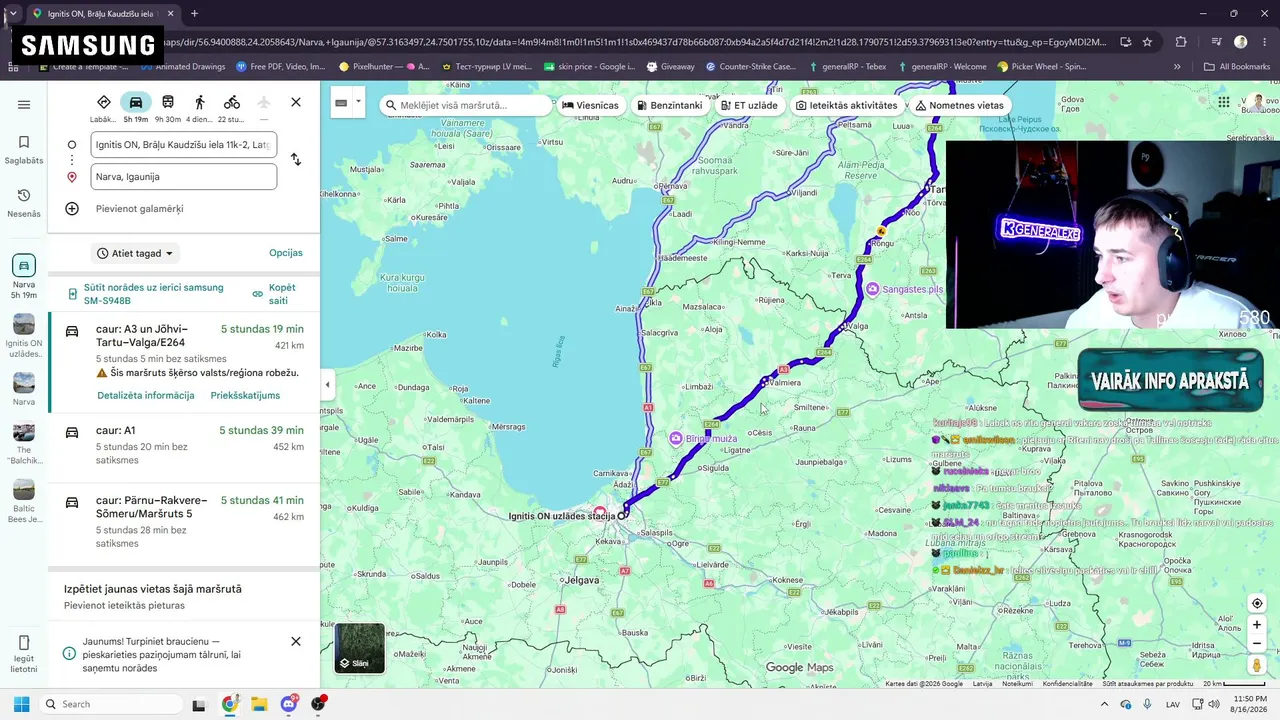Expand hidden bookmarks chevron
This screenshot has width=1280, height=720.
(1177, 67)
